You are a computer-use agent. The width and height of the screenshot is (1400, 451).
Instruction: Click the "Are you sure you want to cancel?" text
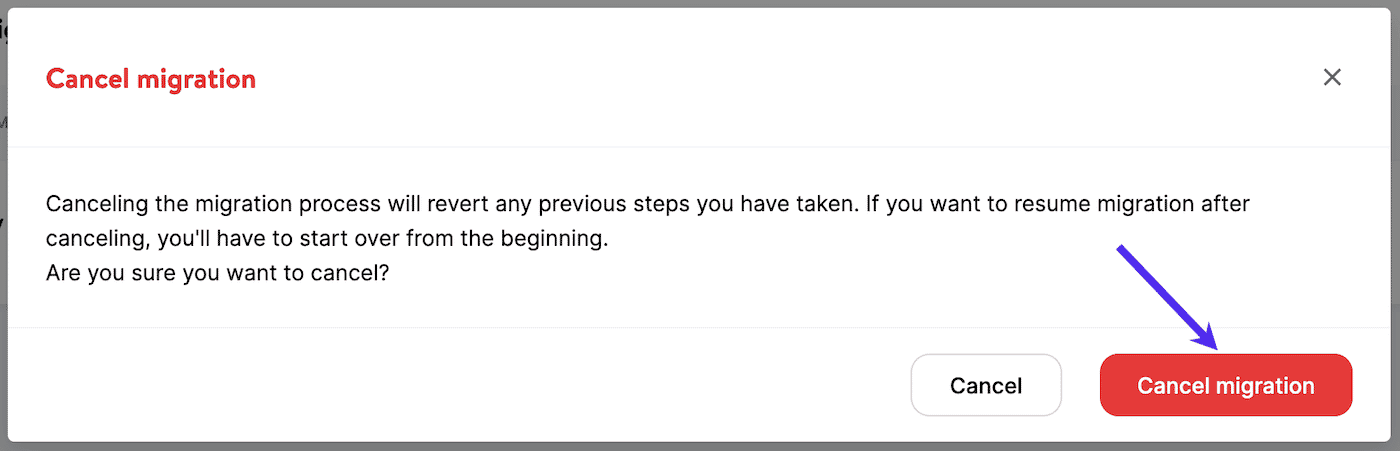[217, 273]
